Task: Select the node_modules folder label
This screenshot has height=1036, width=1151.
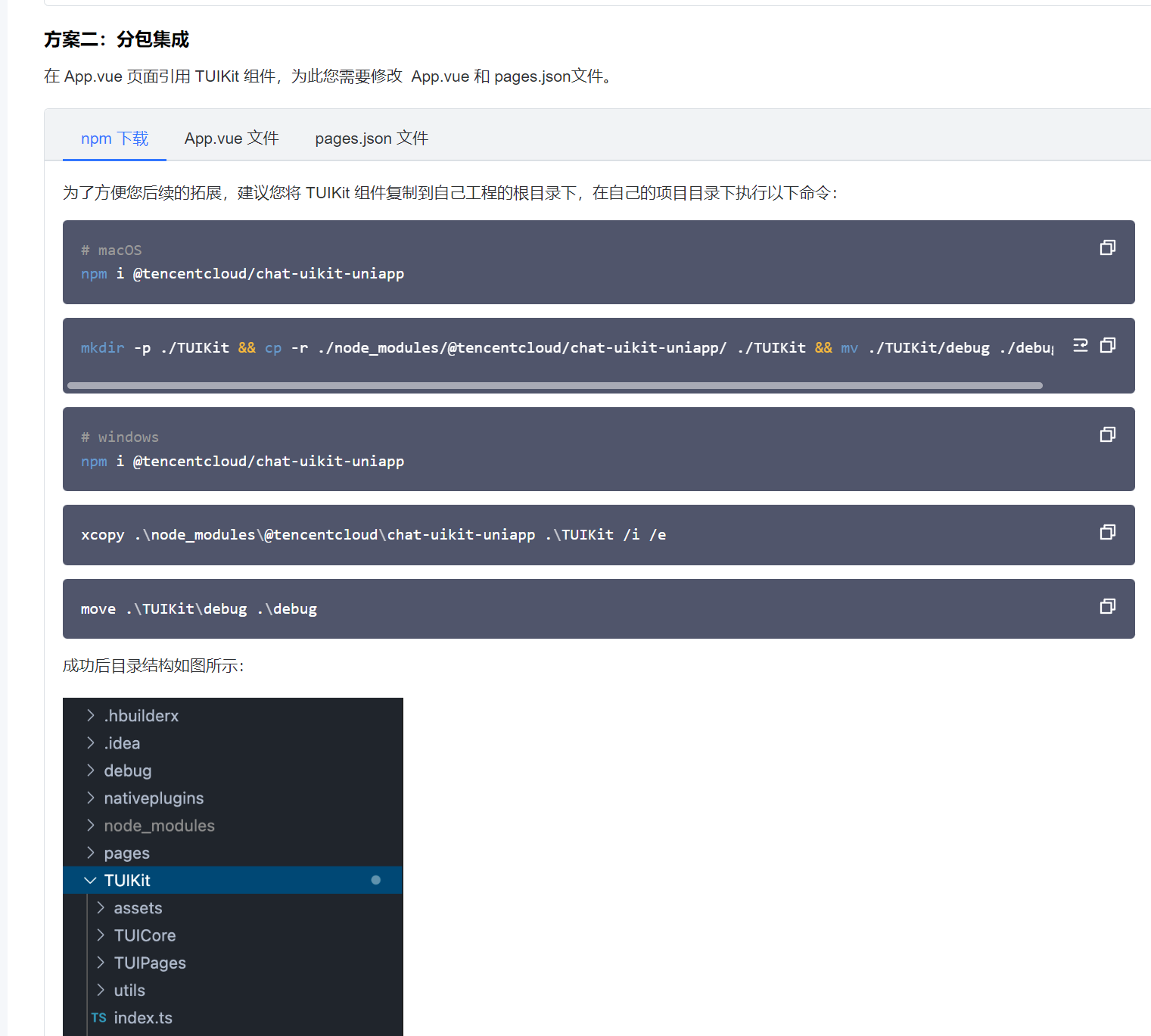Action: click(159, 826)
